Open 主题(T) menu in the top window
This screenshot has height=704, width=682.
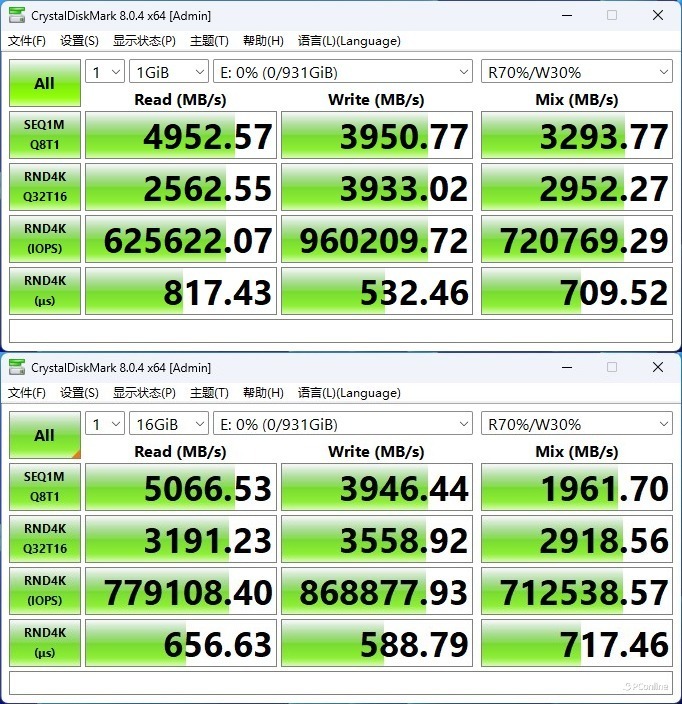click(209, 41)
